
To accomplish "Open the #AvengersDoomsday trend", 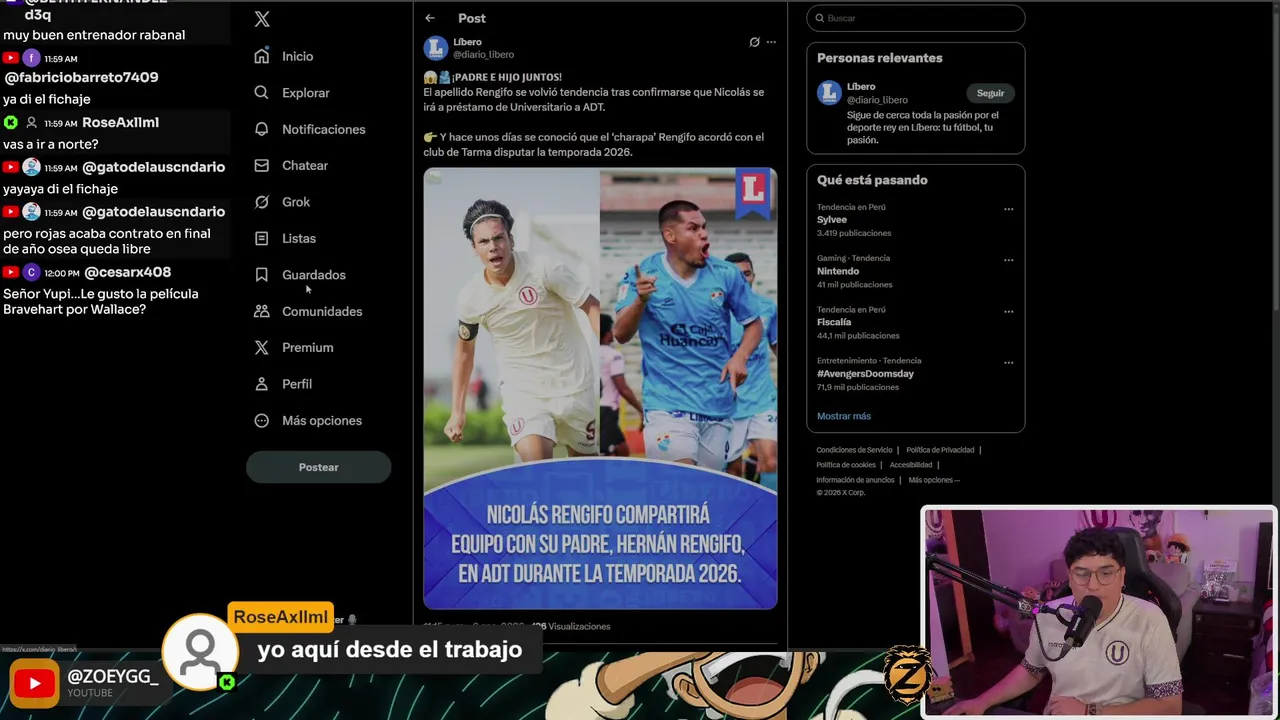I will coord(865,374).
